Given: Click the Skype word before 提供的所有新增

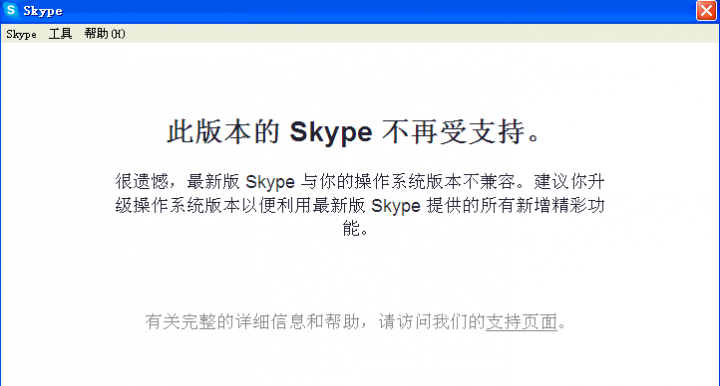Looking at the screenshot, I should pyautogui.click(x=396, y=206).
